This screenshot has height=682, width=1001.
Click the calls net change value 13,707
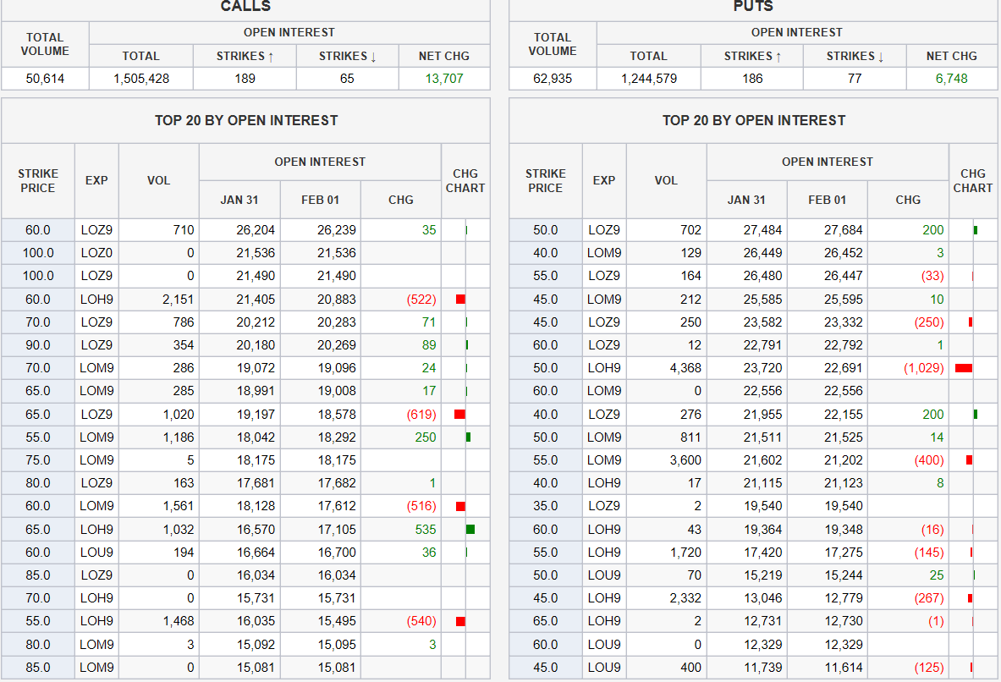pos(444,78)
